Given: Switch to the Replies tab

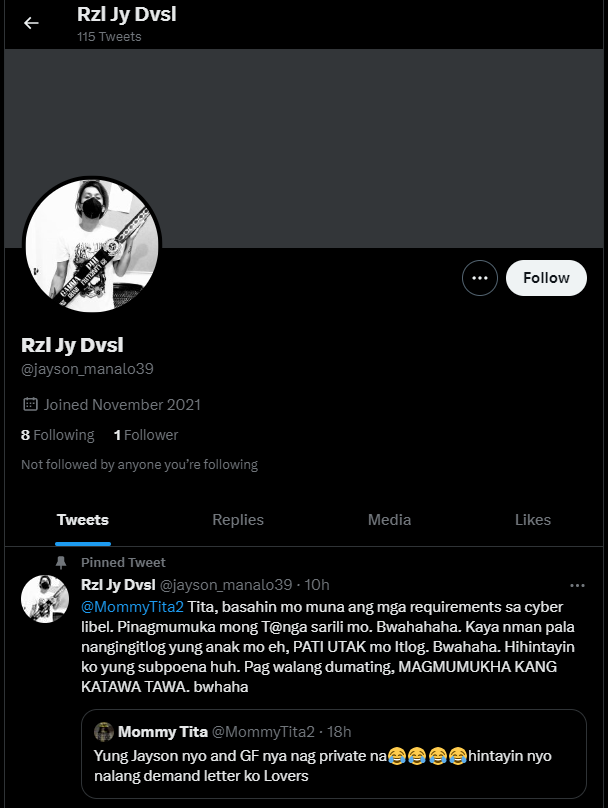Looking at the screenshot, I should [238, 519].
